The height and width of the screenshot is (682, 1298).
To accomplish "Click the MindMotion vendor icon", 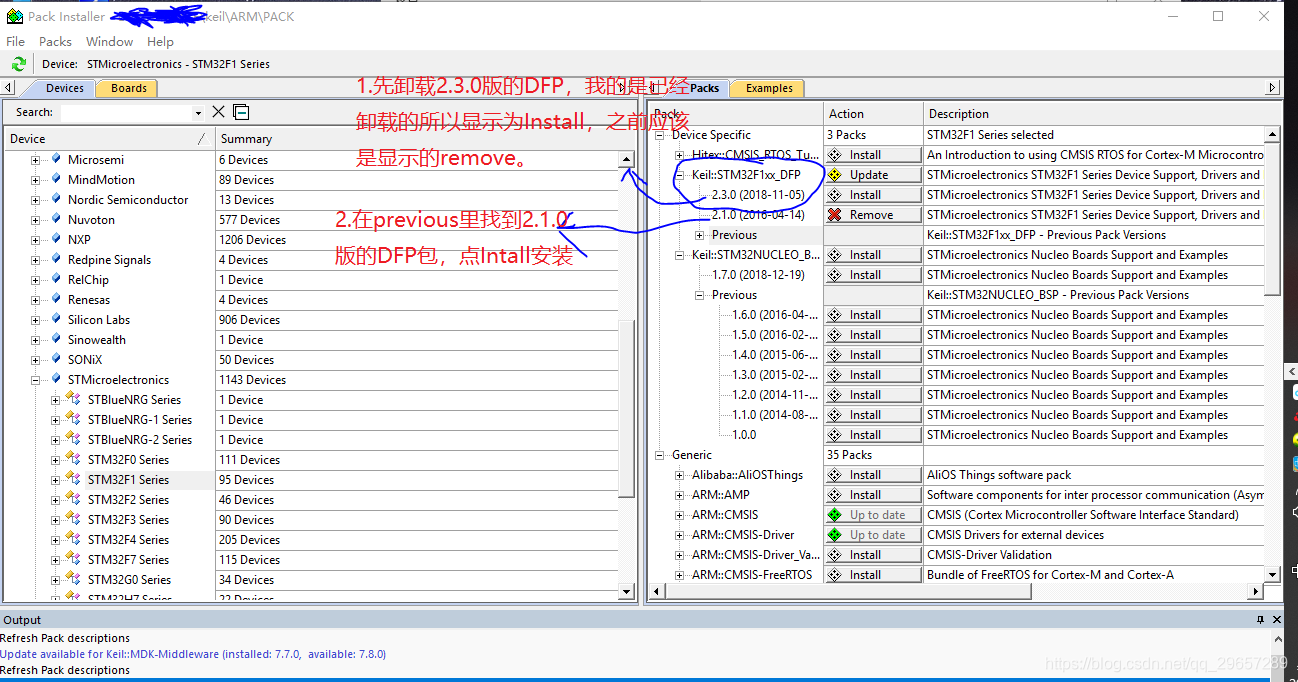I will 56,180.
